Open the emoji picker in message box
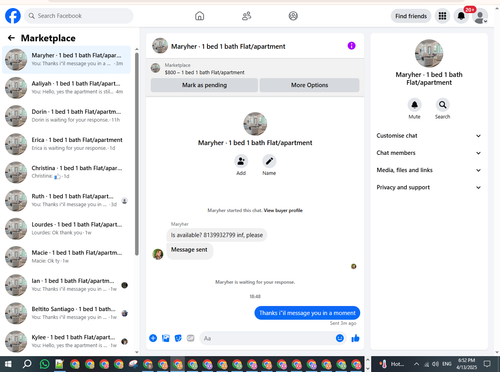500x372 pixels. pyautogui.click(x=340, y=338)
